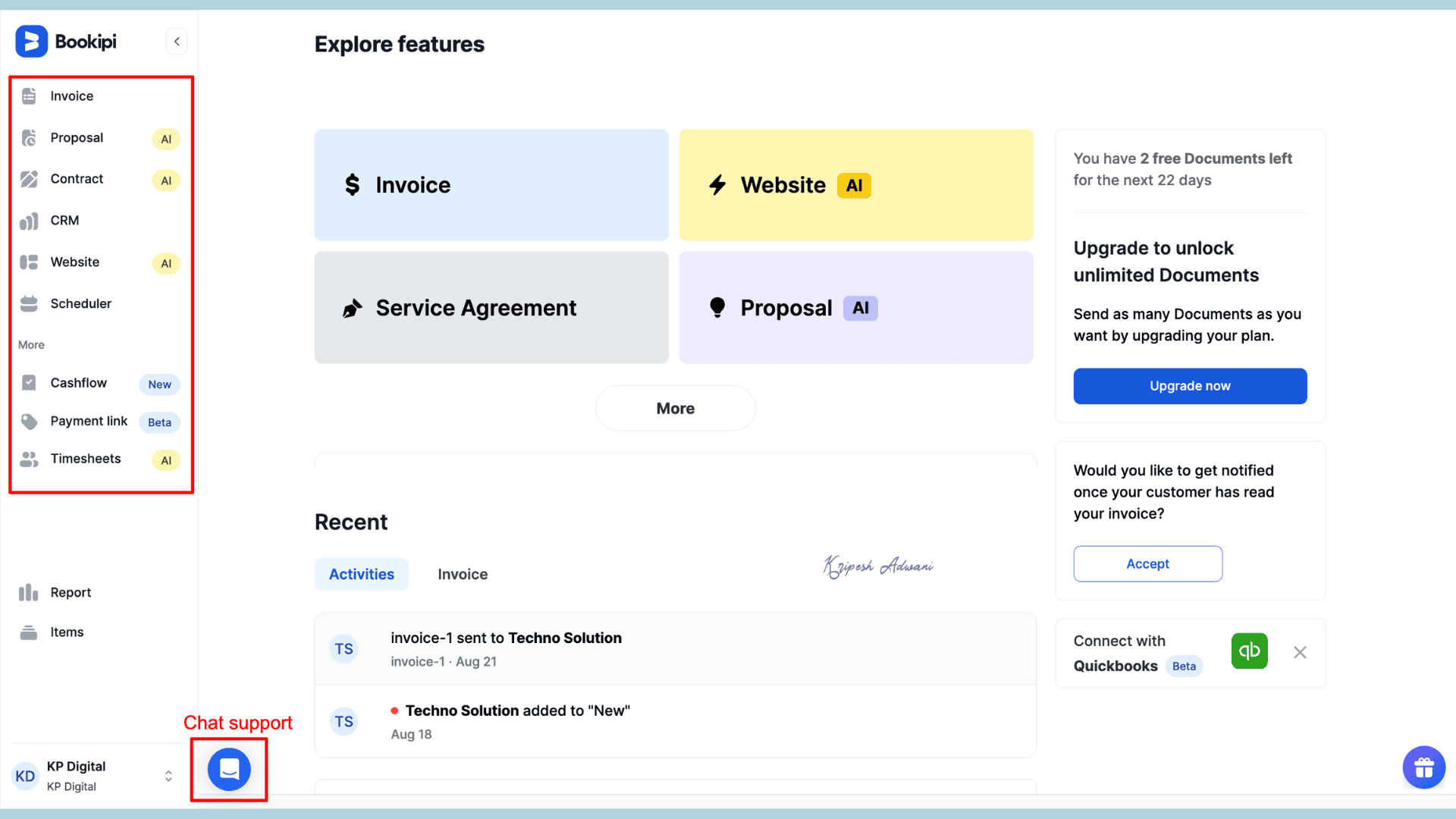
Task: Open Items from the sidebar
Action: [x=67, y=632]
